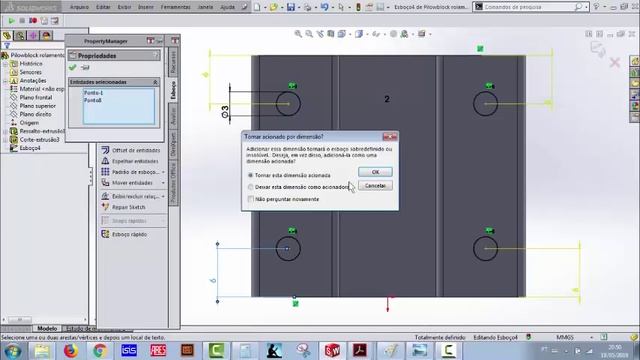
Task: Open the Ferramentas menu
Action: pyautogui.click(x=176, y=7)
